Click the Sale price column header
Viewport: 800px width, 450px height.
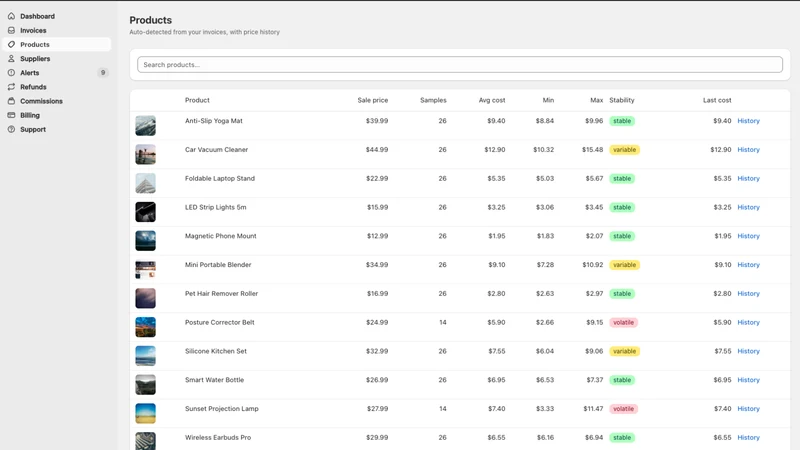372,101
